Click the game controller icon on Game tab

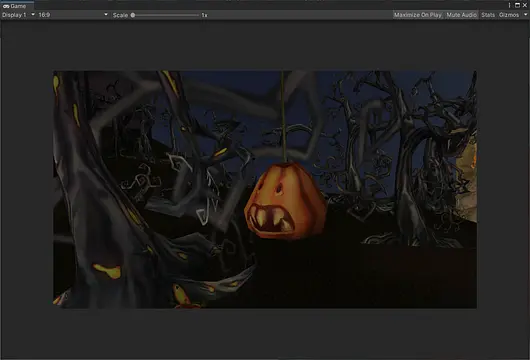[6, 6]
